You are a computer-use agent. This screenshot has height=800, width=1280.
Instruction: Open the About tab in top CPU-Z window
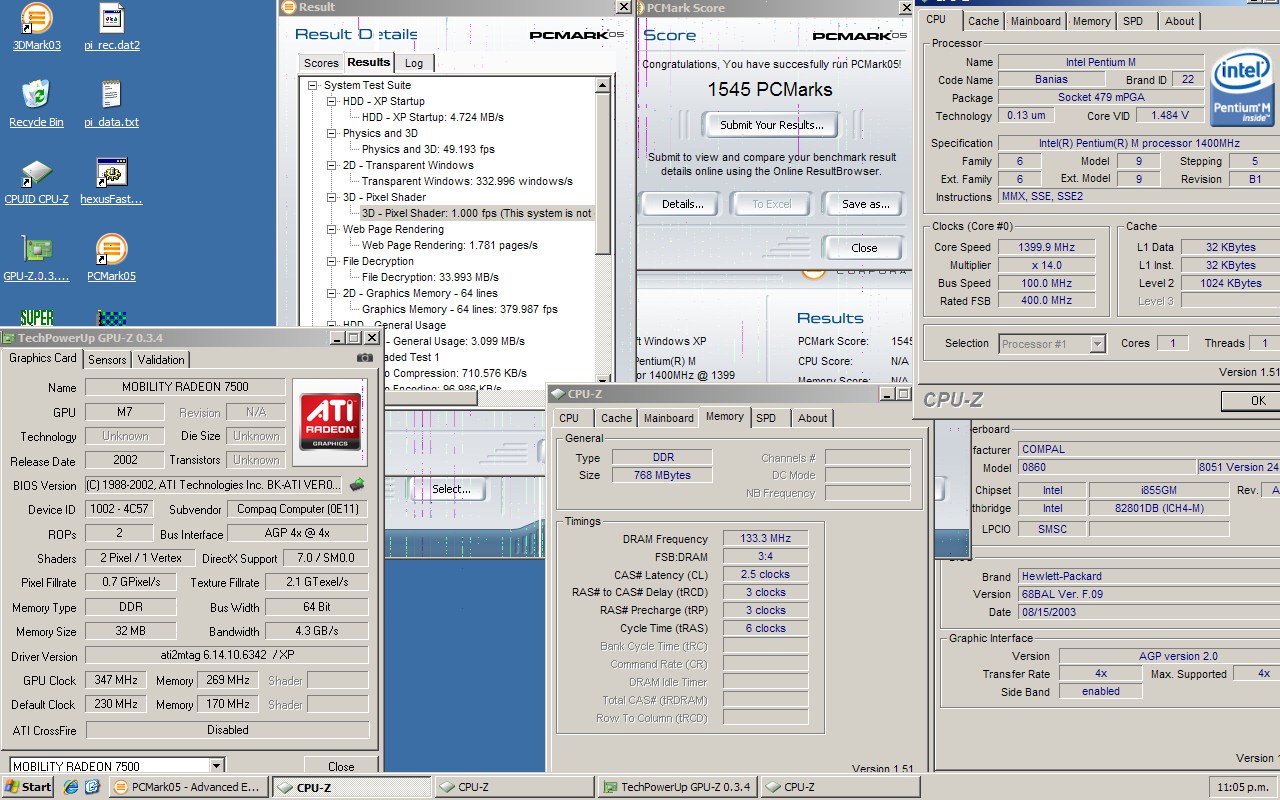coord(1179,21)
